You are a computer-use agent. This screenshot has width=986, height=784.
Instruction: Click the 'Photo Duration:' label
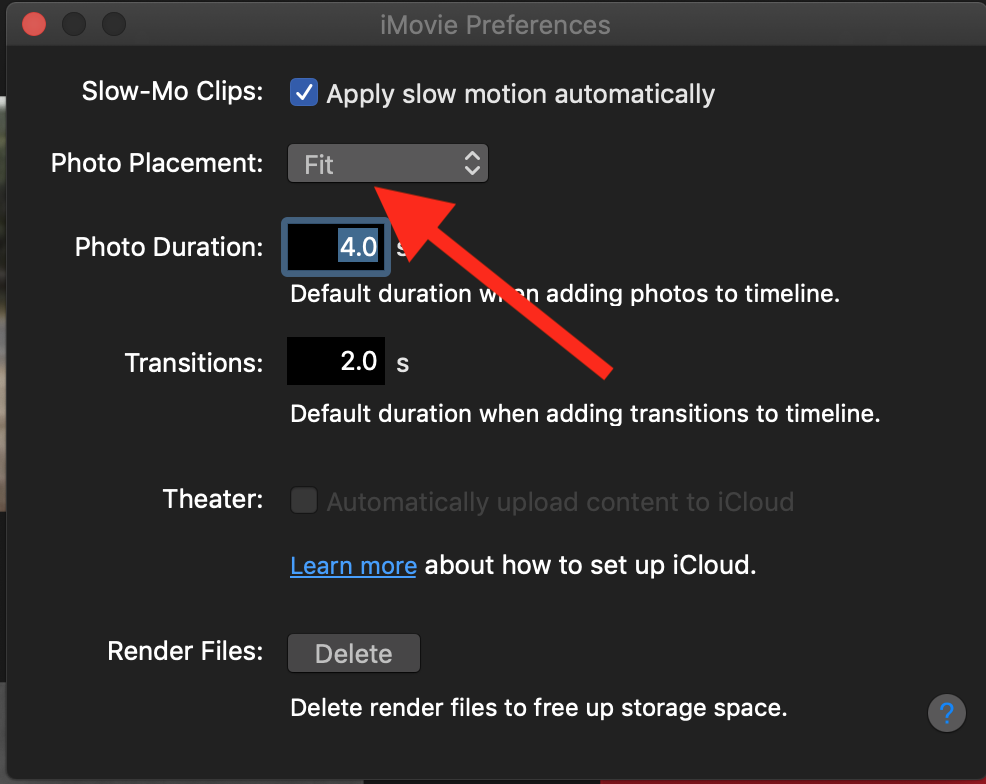point(169,247)
